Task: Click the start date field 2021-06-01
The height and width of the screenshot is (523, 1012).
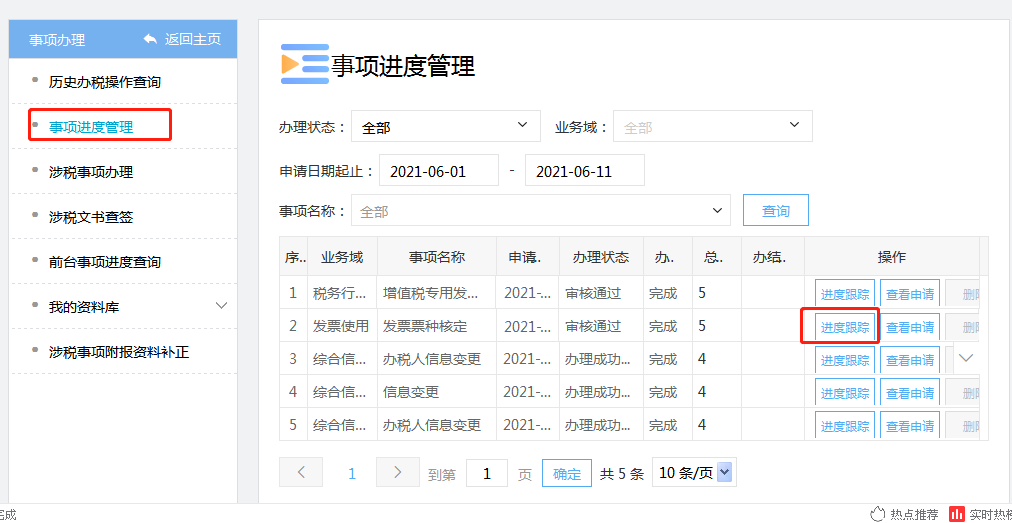Action: click(438, 171)
